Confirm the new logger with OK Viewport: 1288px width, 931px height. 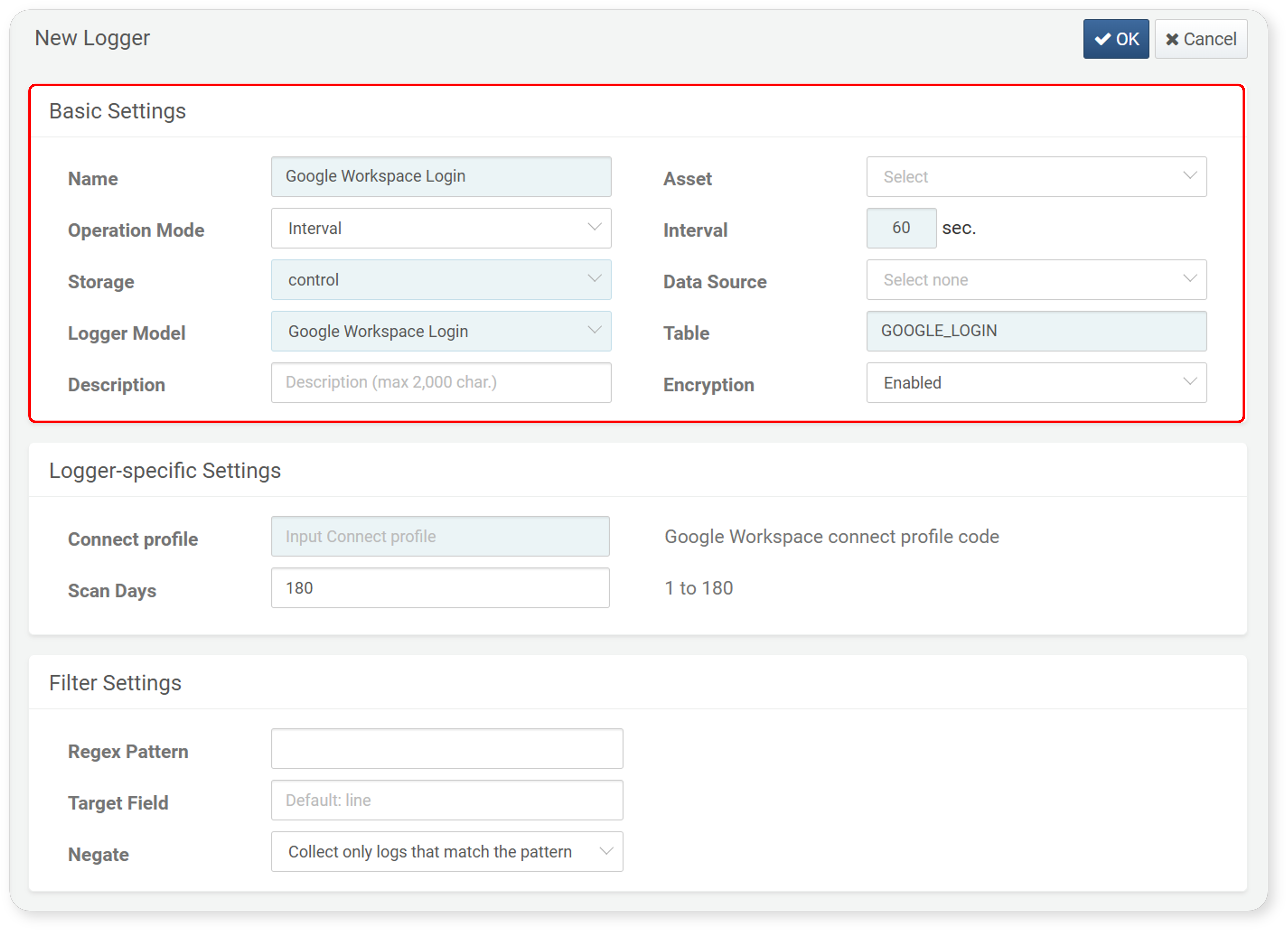coord(1115,39)
